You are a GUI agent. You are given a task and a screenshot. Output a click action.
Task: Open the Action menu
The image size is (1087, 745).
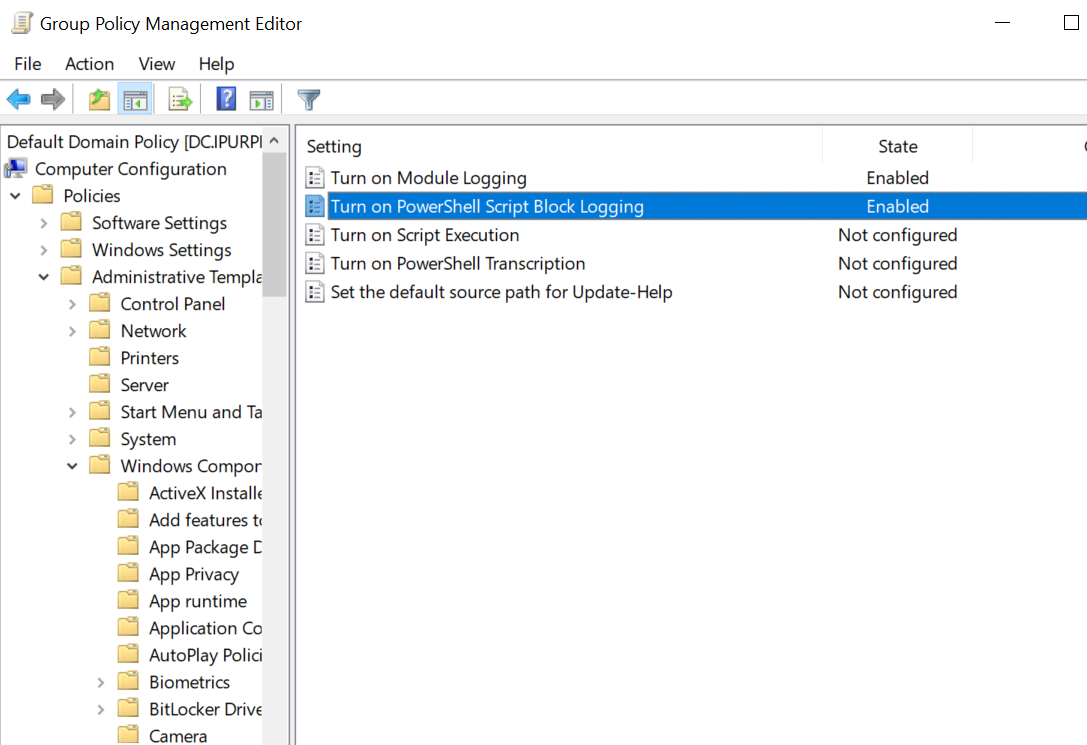[89, 64]
